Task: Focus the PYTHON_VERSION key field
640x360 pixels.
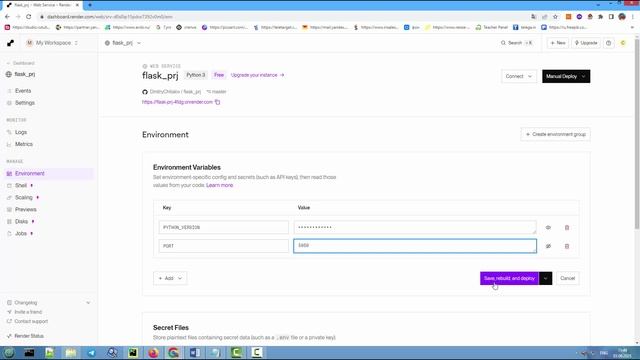Action: (224, 227)
